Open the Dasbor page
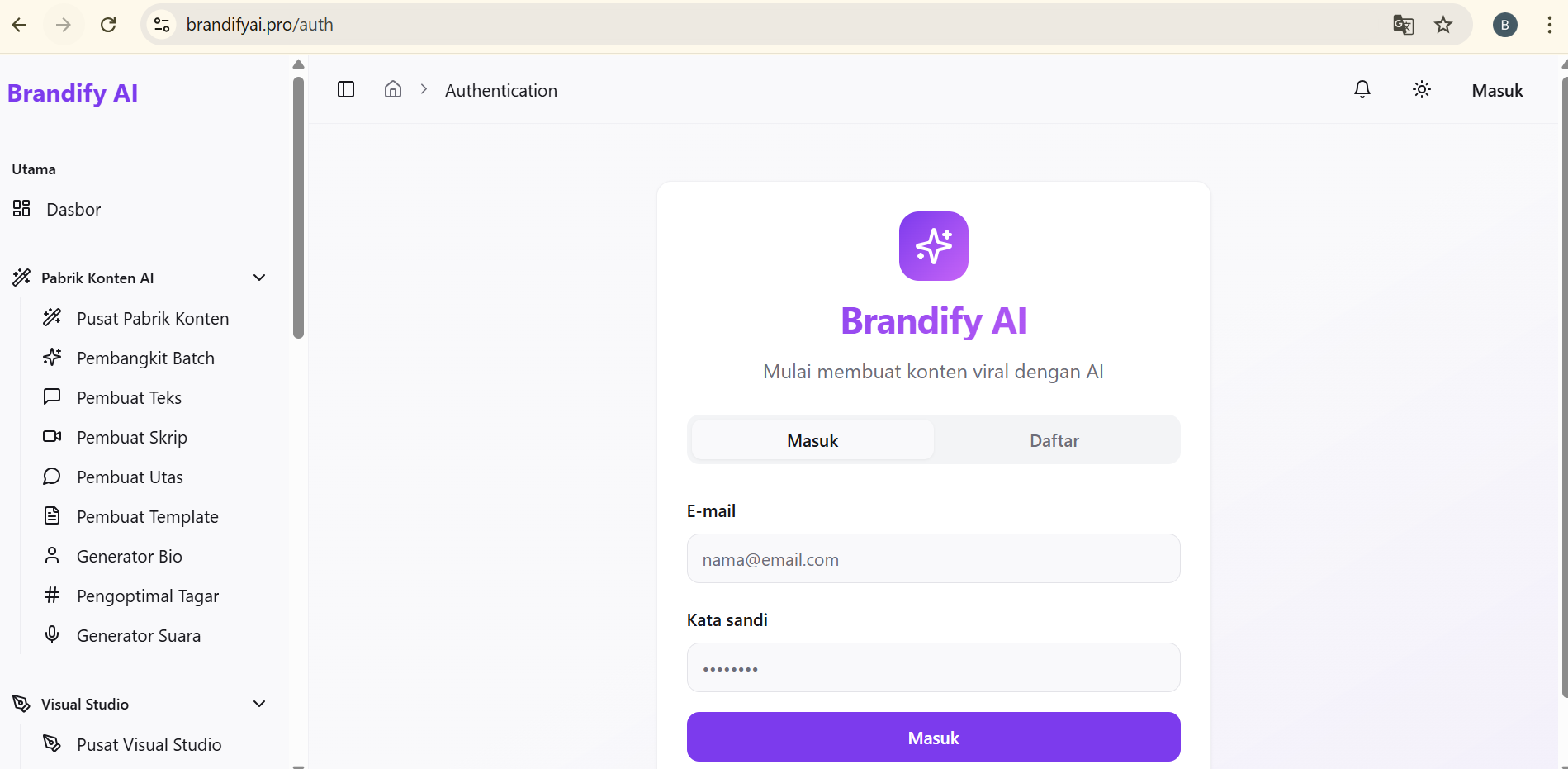Image resolution: width=1568 pixels, height=769 pixels. point(73,209)
